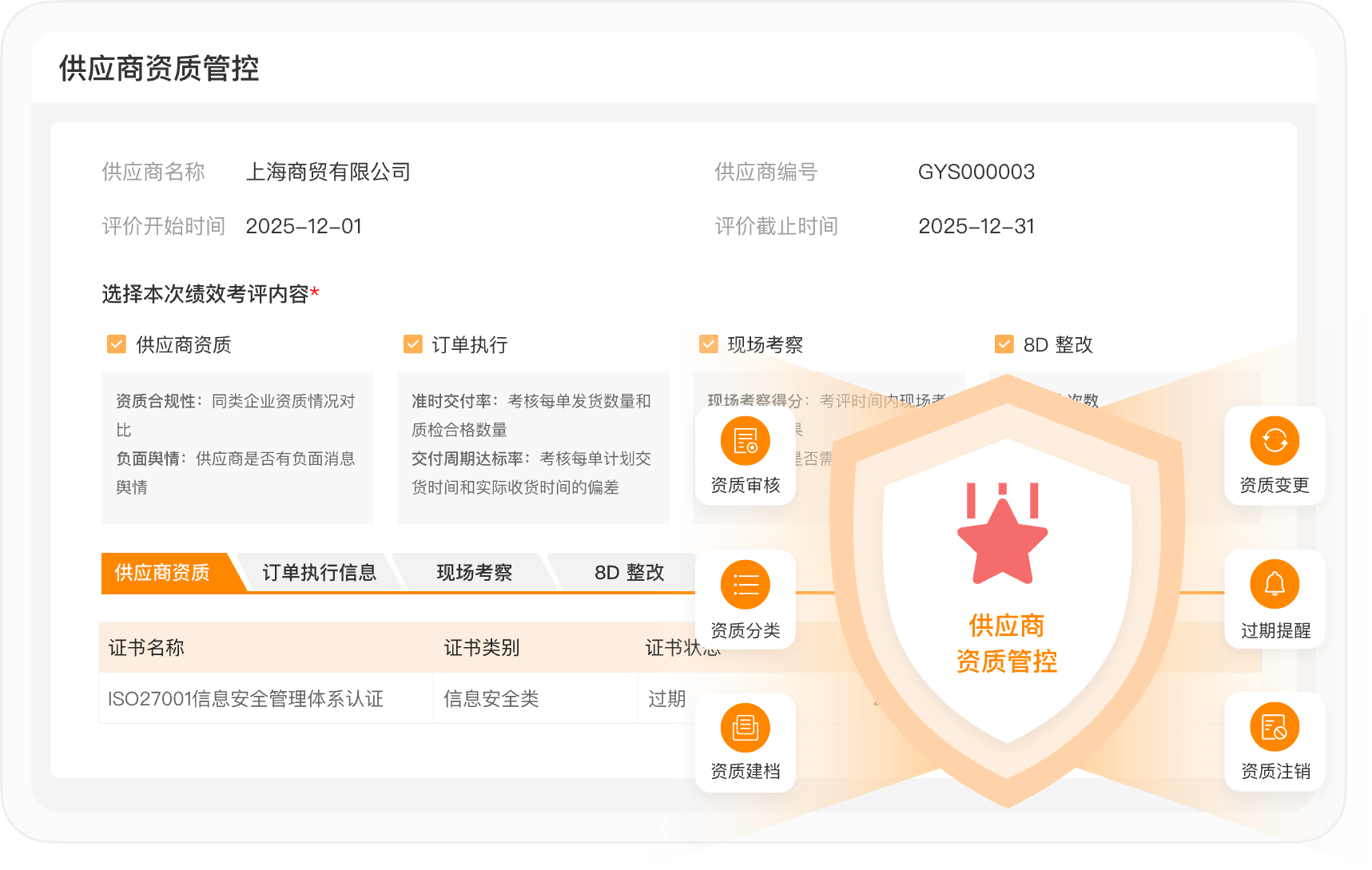Uncheck the 供应商资质 checkbox
The height and width of the screenshot is (870, 1372).
(117, 344)
